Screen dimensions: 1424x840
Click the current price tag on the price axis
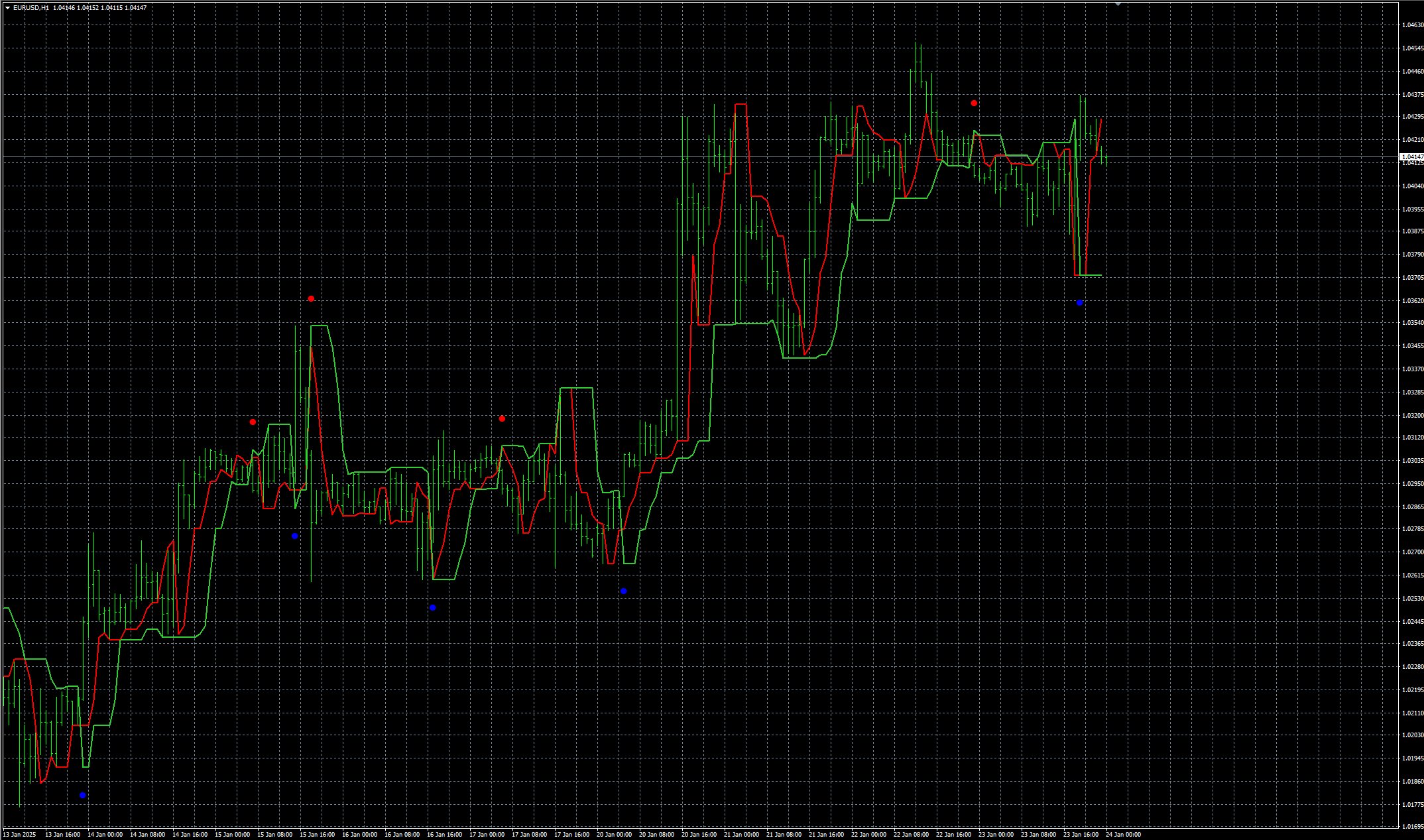[1412, 157]
